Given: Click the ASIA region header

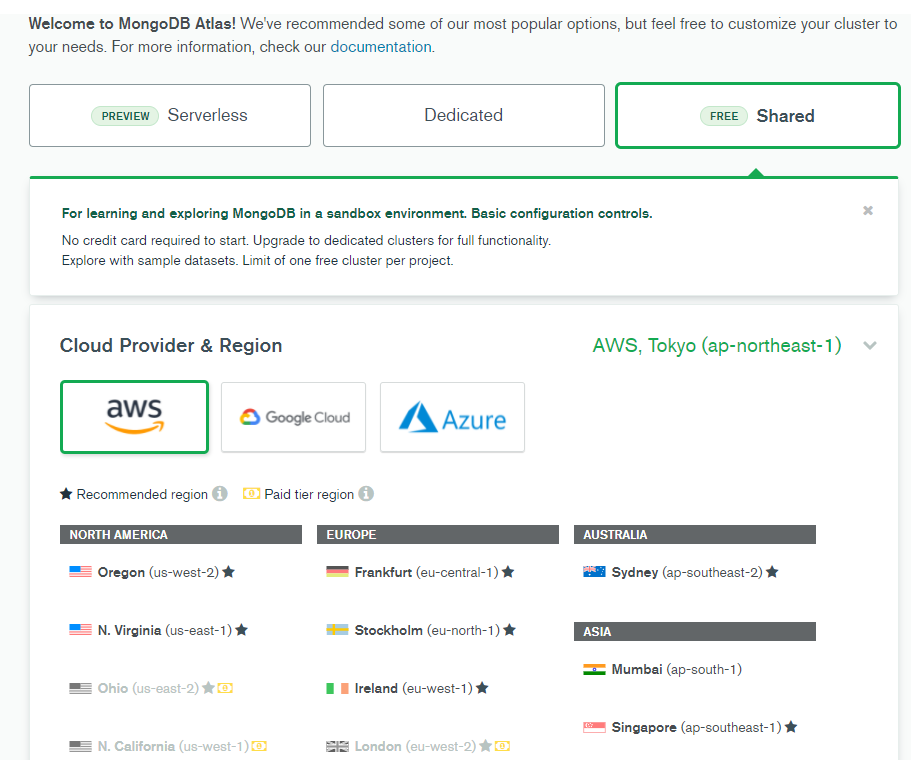Looking at the screenshot, I should point(695,632).
